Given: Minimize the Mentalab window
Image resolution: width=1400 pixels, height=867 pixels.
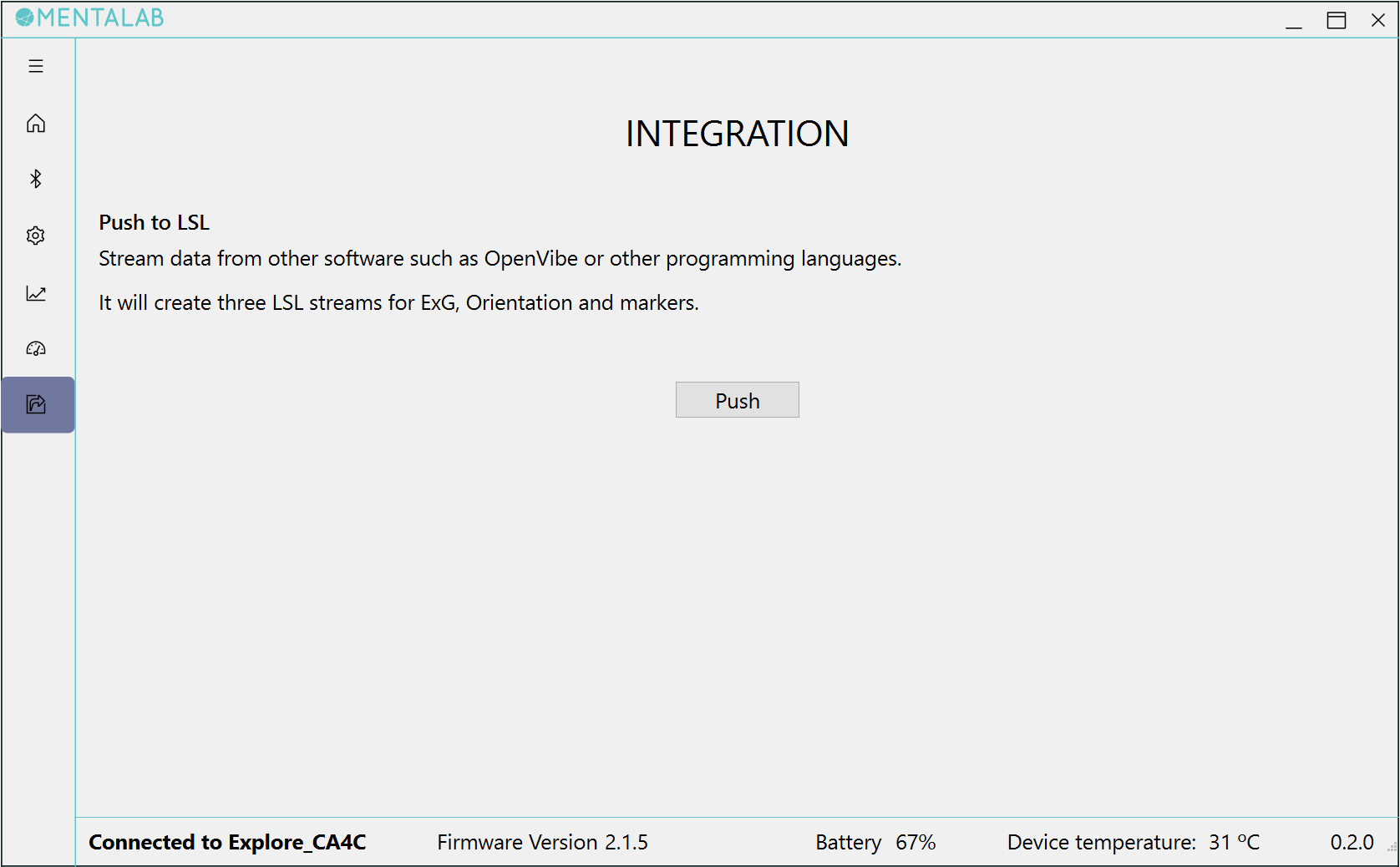Looking at the screenshot, I should point(1294,19).
